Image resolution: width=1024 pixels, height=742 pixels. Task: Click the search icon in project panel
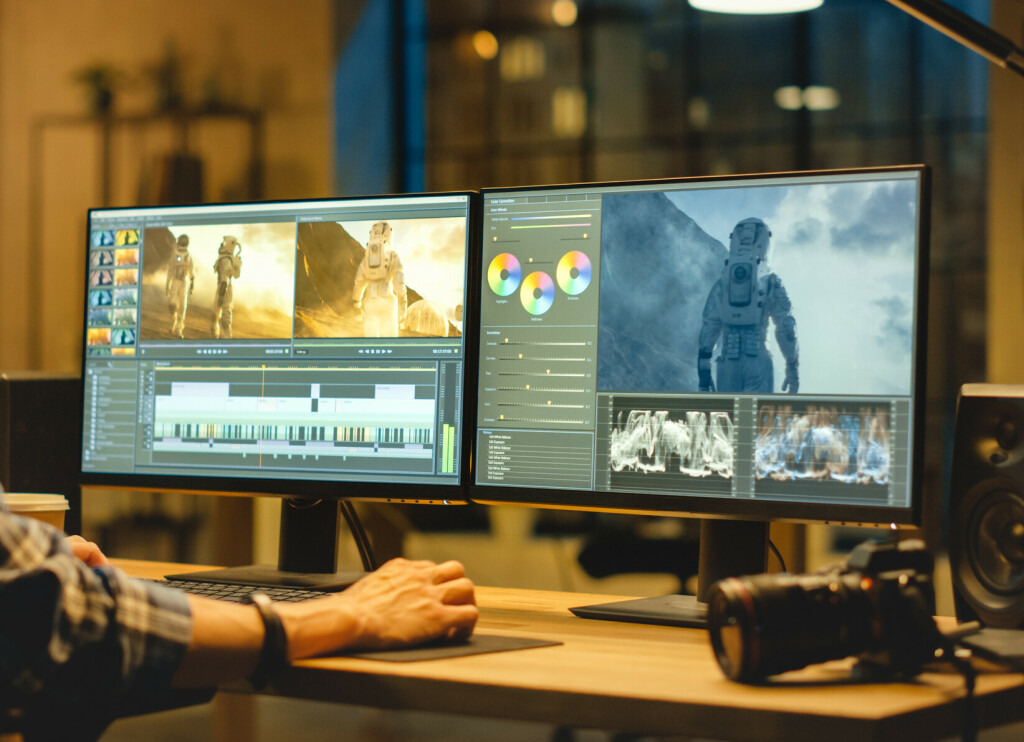click(x=110, y=364)
